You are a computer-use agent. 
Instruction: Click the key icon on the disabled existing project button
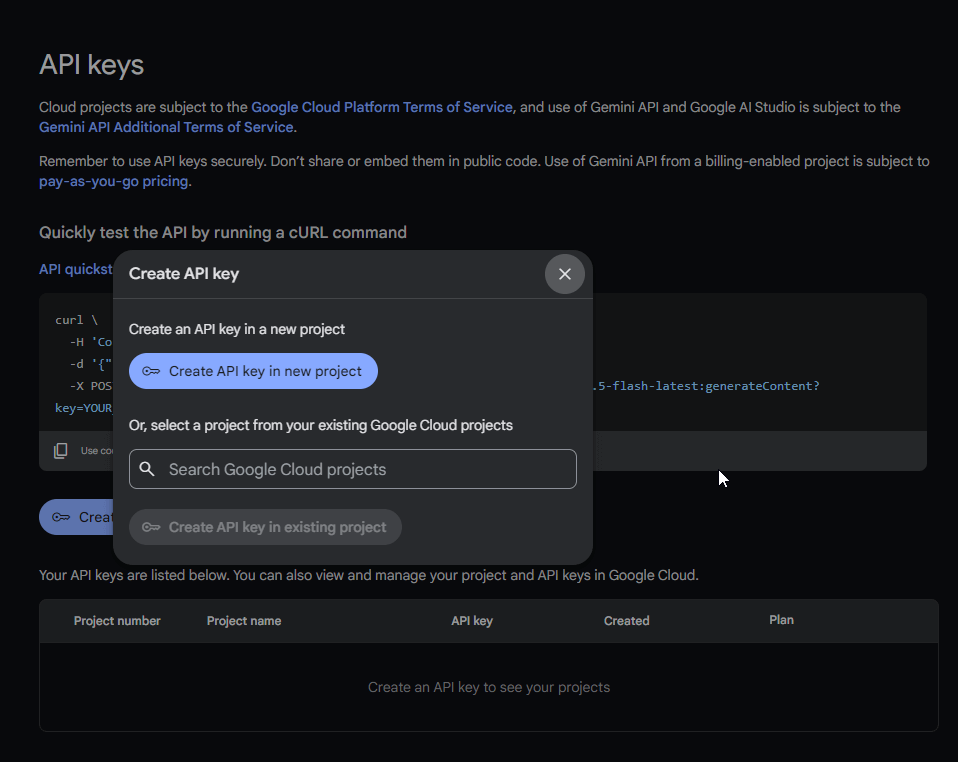(151, 526)
